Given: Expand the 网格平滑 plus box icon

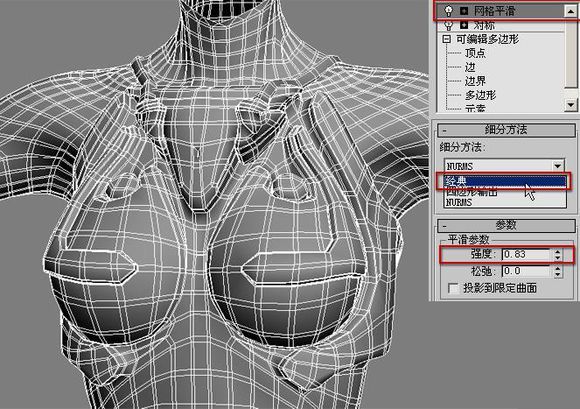Looking at the screenshot, I should click(464, 11).
